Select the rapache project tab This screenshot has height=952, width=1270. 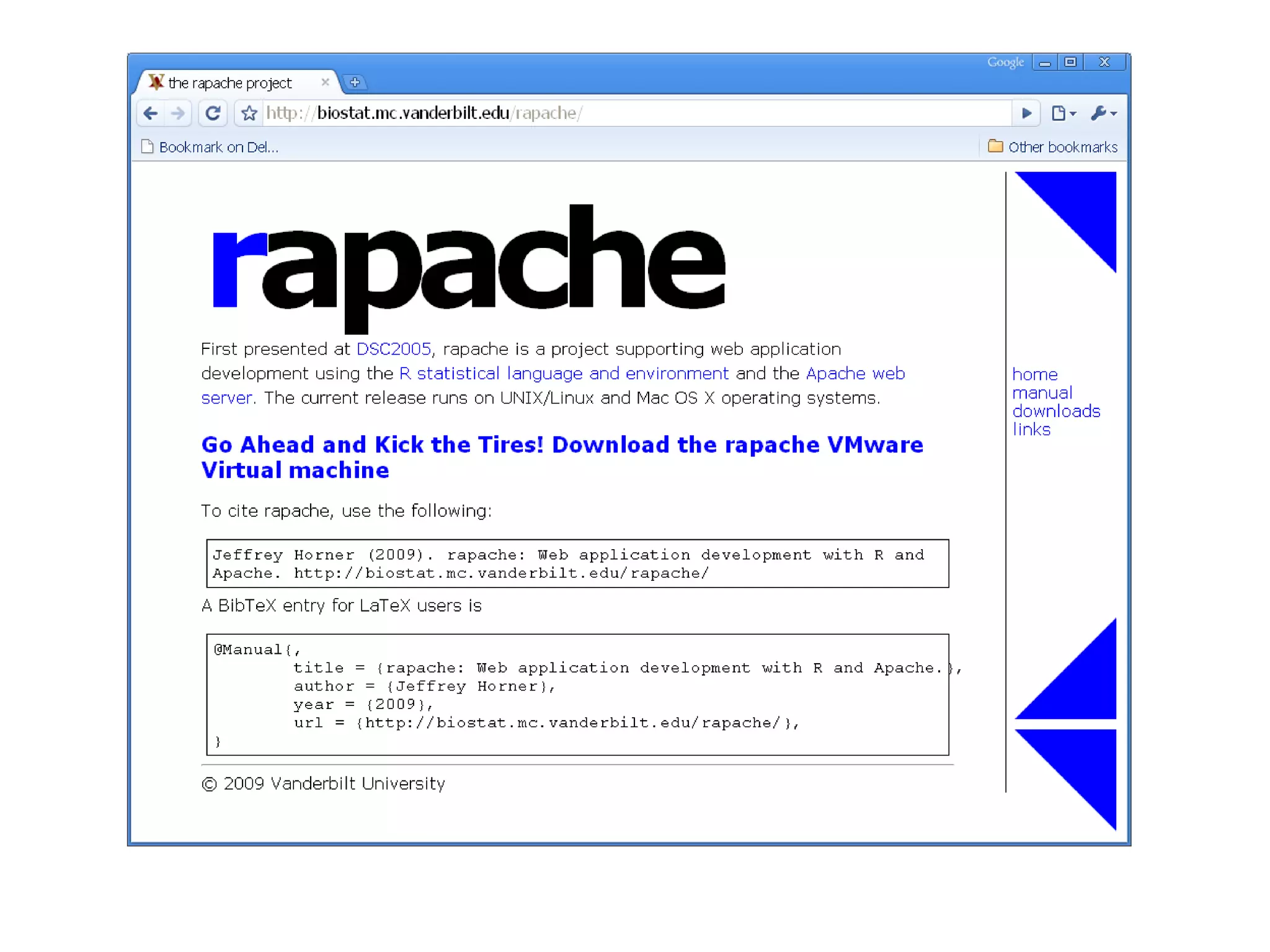point(229,83)
